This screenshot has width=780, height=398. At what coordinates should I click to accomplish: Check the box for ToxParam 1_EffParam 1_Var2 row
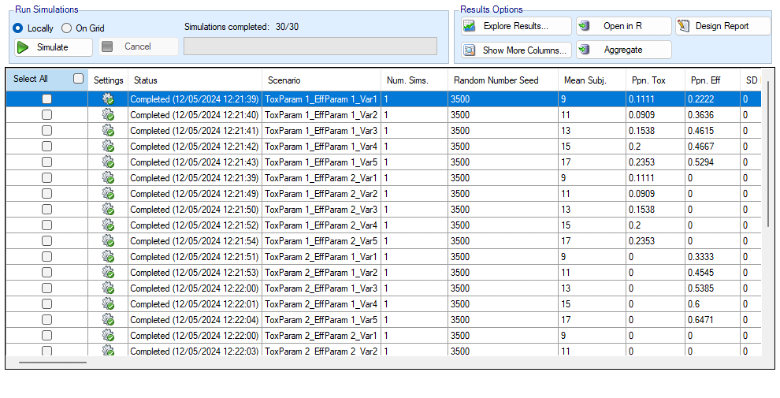tap(47, 115)
